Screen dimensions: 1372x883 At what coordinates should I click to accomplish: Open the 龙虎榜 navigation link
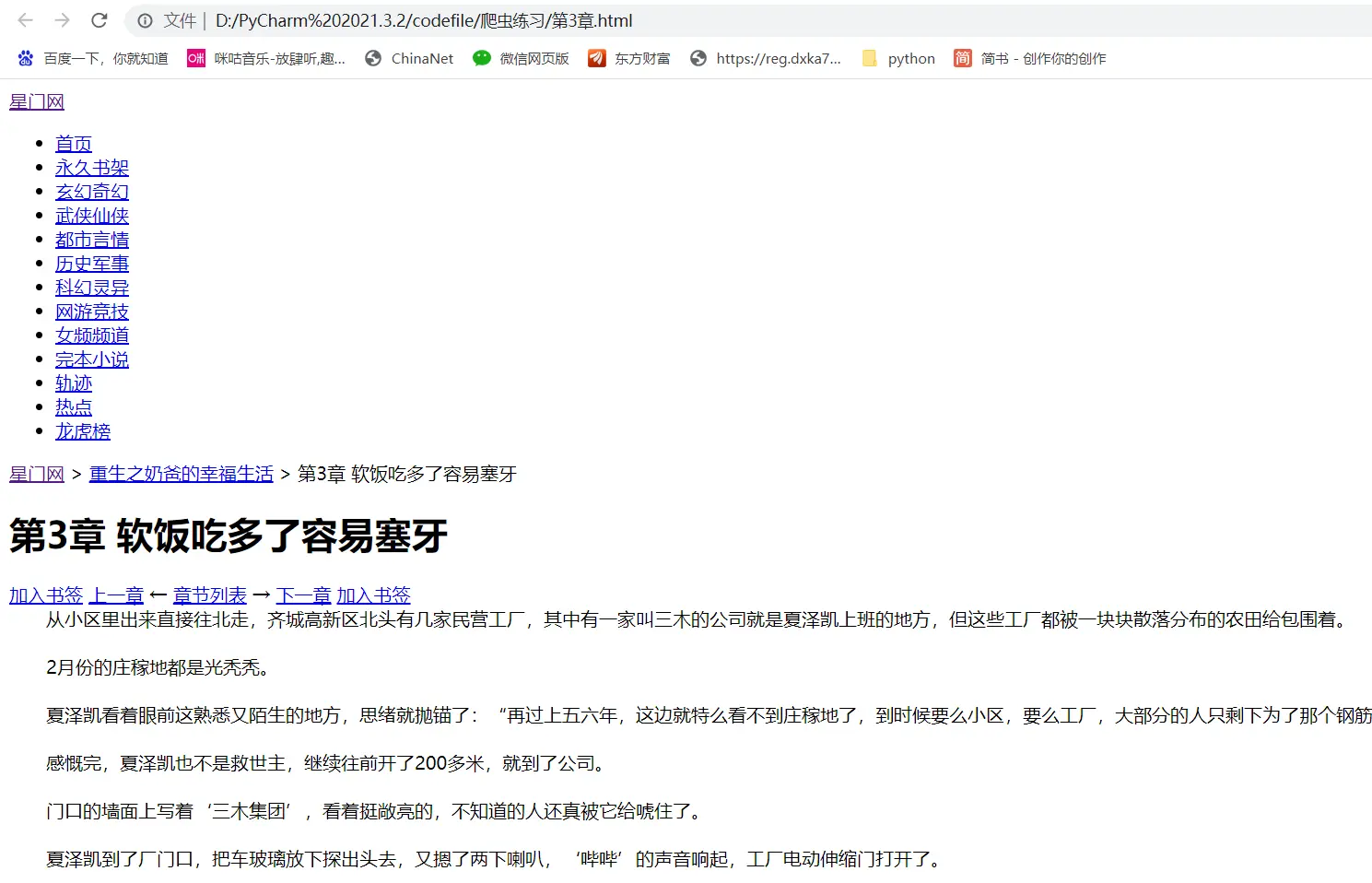(83, 431)
